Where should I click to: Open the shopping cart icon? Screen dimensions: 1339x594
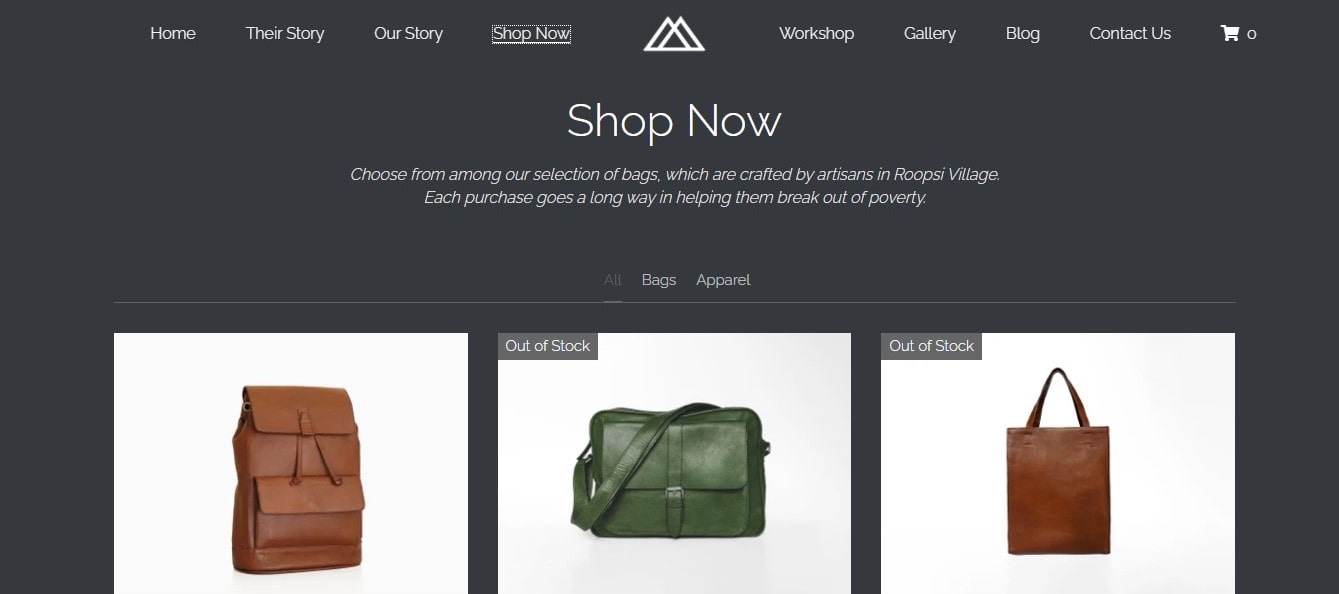pos(1229,33)
